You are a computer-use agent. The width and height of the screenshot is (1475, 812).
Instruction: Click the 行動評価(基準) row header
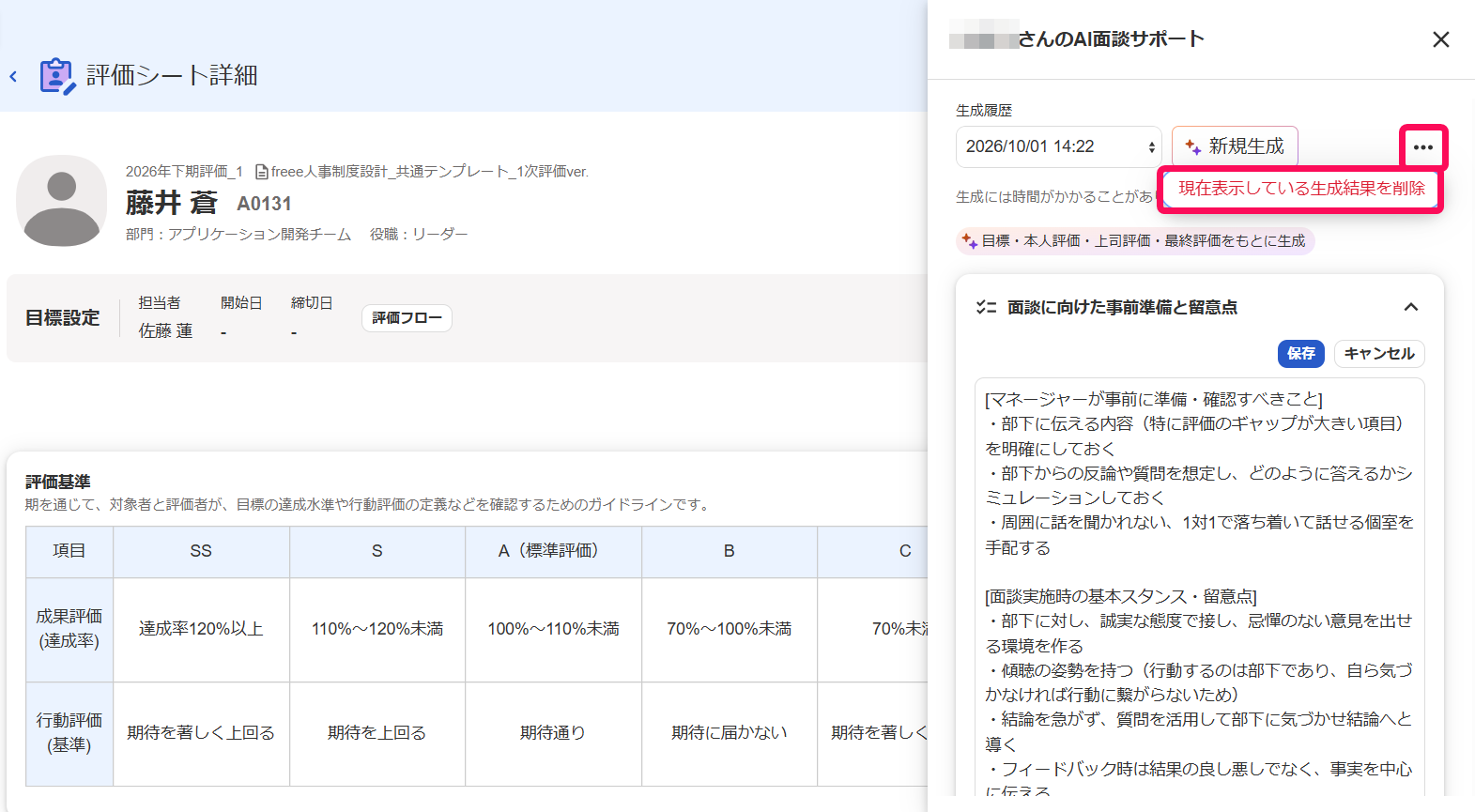tap(69, 733)
